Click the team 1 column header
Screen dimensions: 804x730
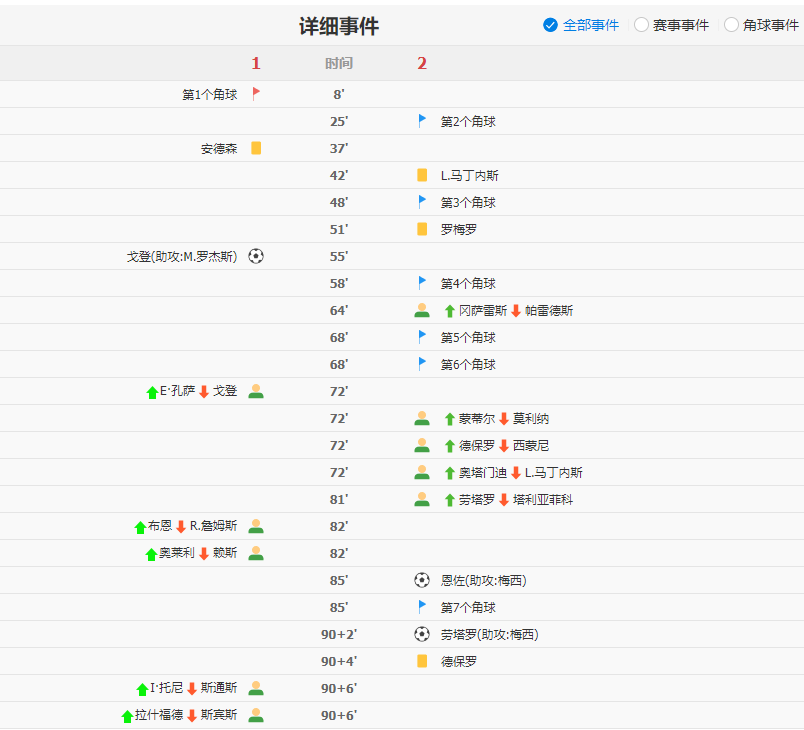click(256, 63)
